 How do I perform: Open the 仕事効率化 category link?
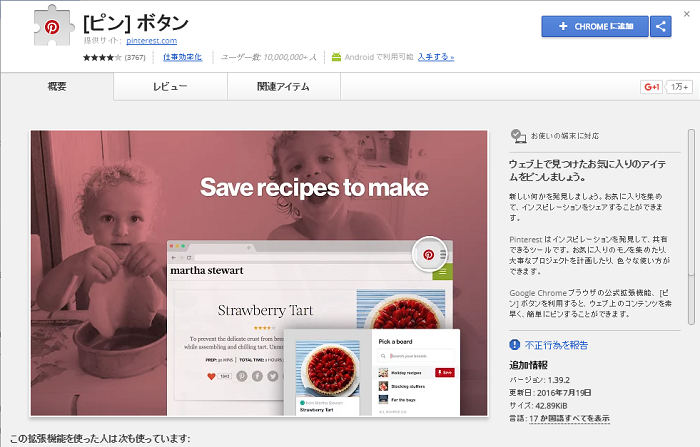182,57
